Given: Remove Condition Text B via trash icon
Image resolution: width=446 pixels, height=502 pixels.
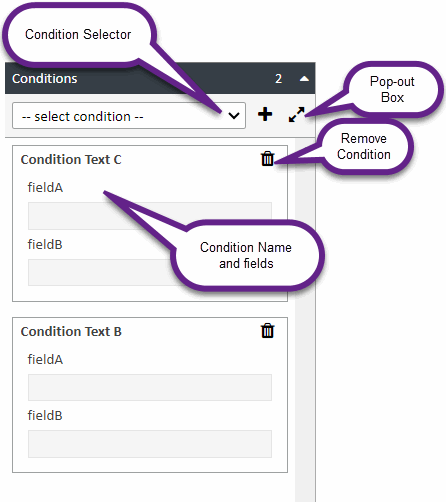Looking at the screenshot, I should (267, 331).
